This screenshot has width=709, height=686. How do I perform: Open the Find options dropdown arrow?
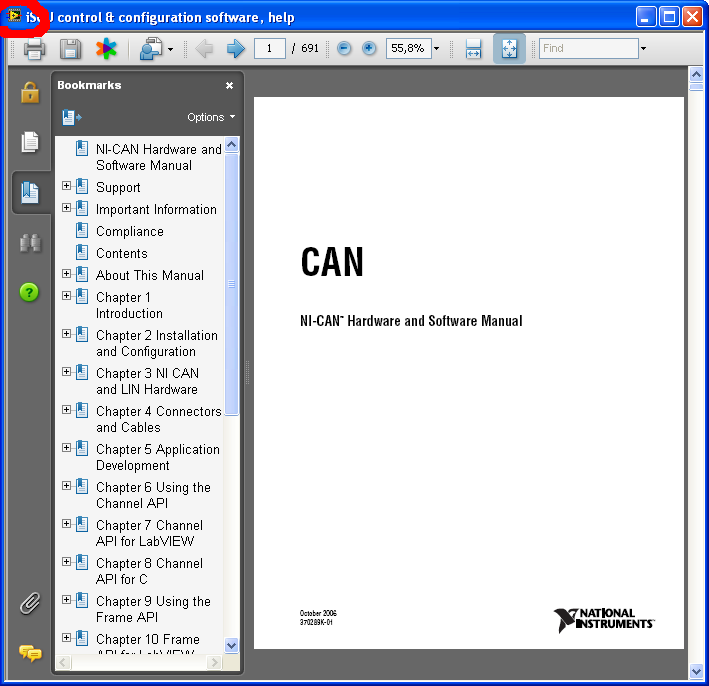(643, 48)
